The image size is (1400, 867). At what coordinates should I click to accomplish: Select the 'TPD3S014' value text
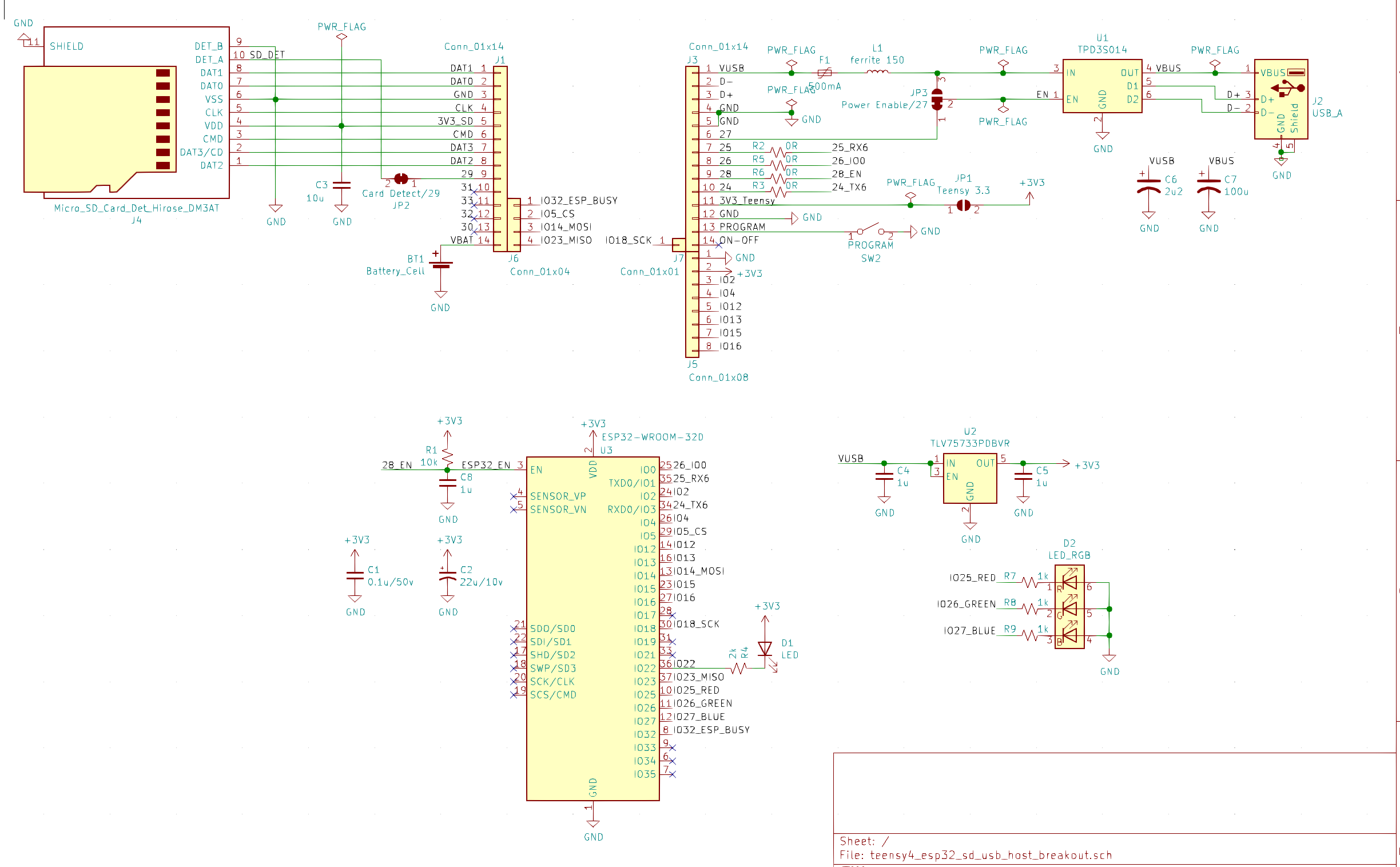click(x=1102, y=49)
